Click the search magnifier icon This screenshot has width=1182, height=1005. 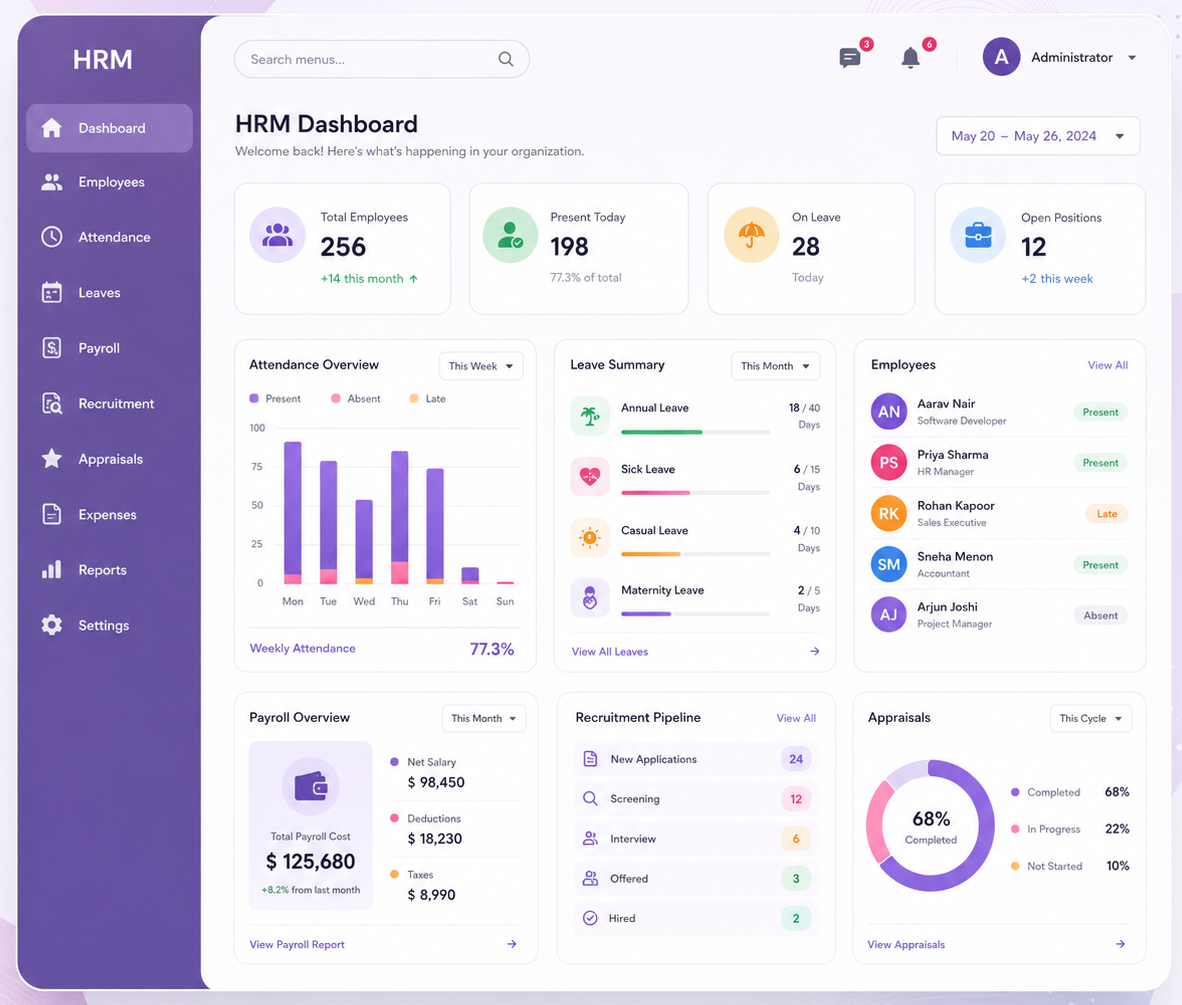point(506,59)
